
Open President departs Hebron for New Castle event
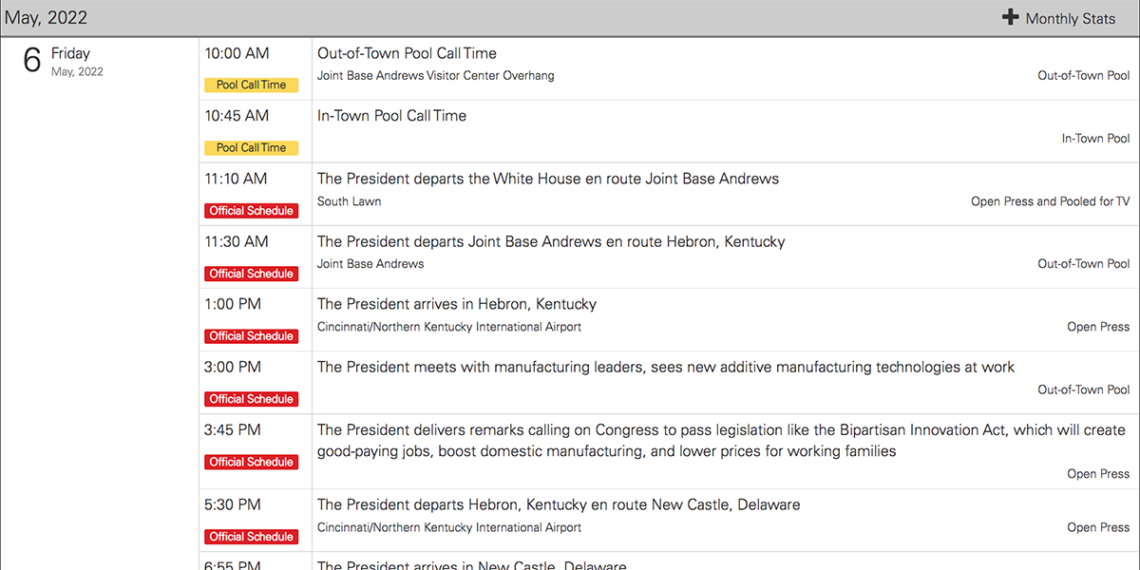click(558, 504)
